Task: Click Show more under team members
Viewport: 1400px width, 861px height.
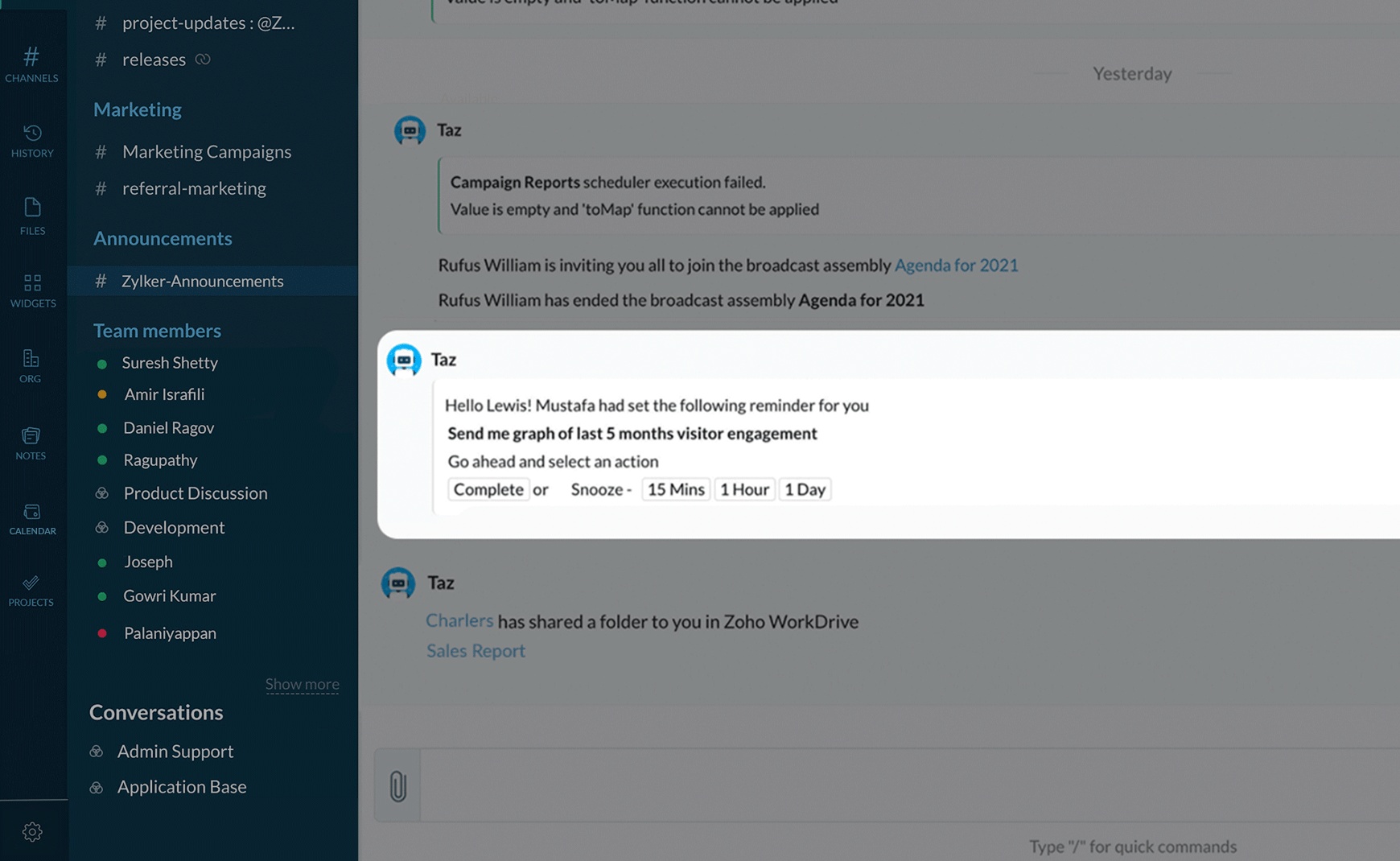Action: [x=303, y=684]
